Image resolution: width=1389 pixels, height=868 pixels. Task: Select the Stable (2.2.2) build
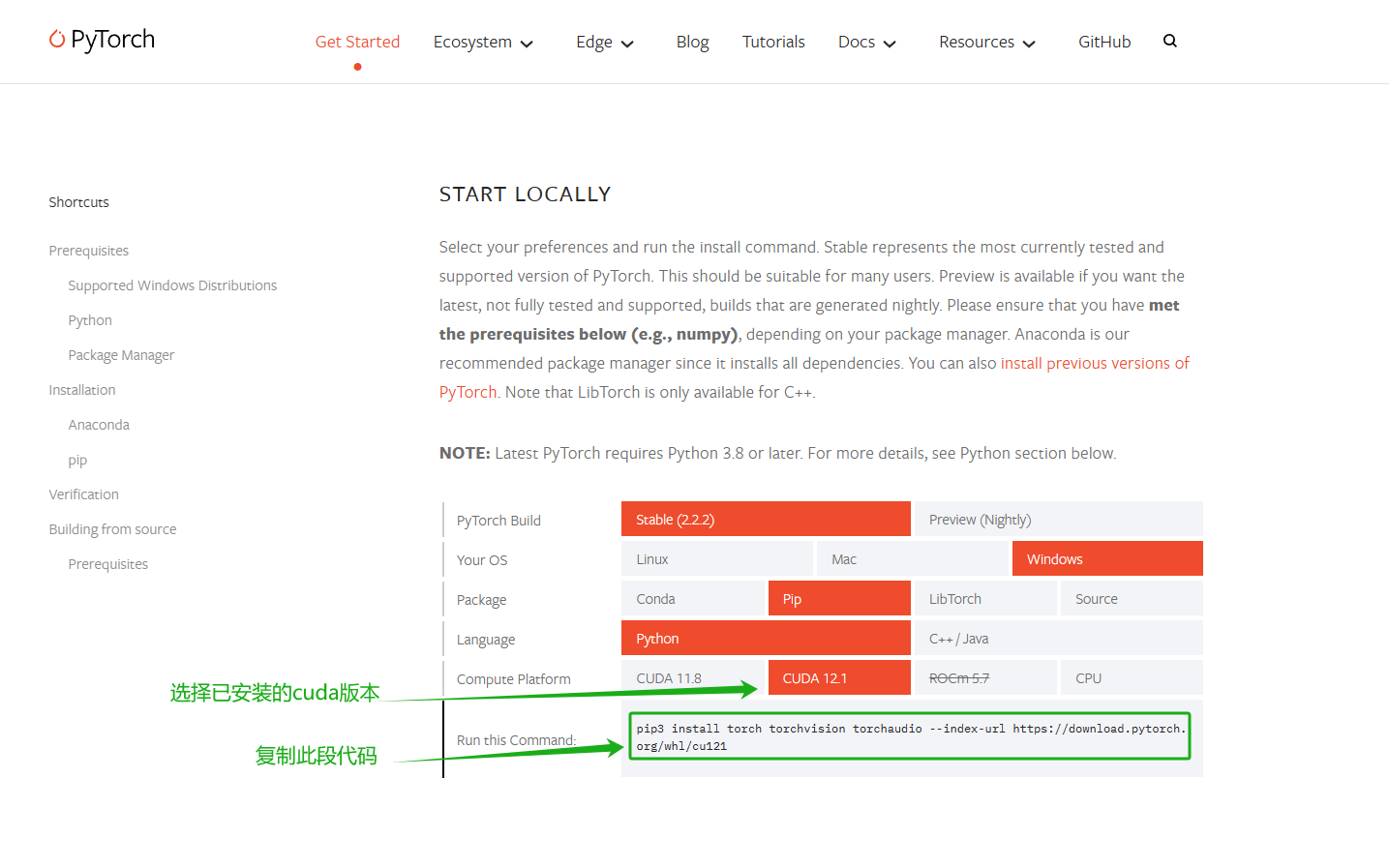click(x=766, y=520)
